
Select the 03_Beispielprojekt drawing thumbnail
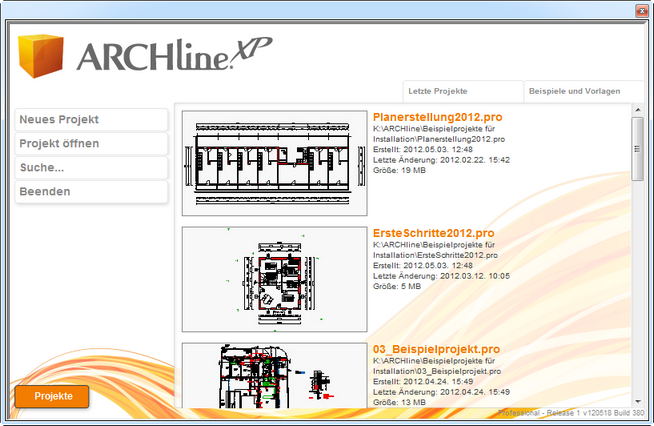tap(274, 376)
